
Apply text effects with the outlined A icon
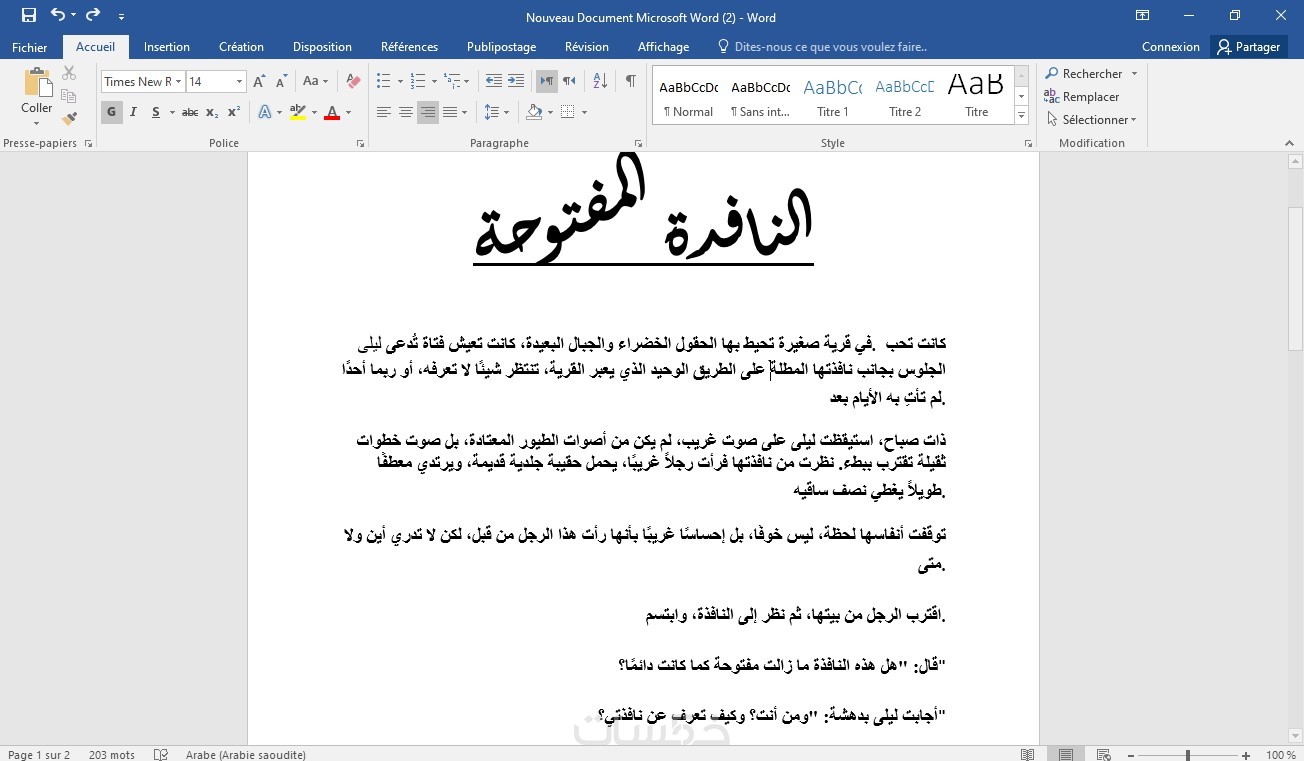265,112
